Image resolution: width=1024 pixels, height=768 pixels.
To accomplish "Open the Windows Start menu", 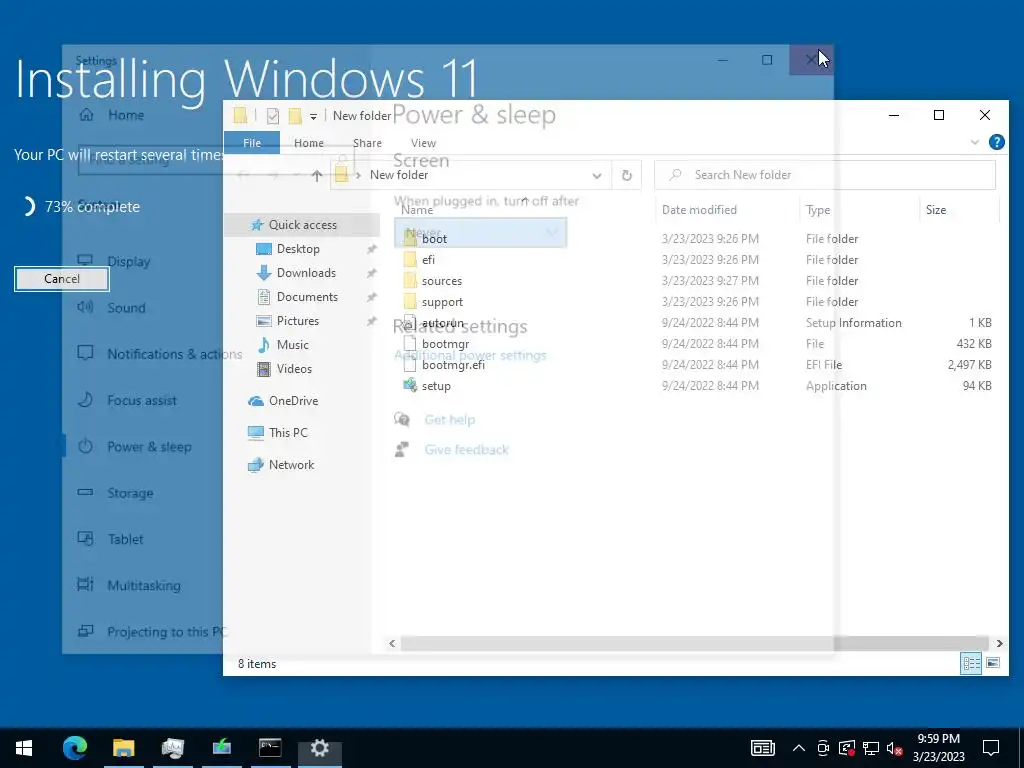I will click(24, 748).
